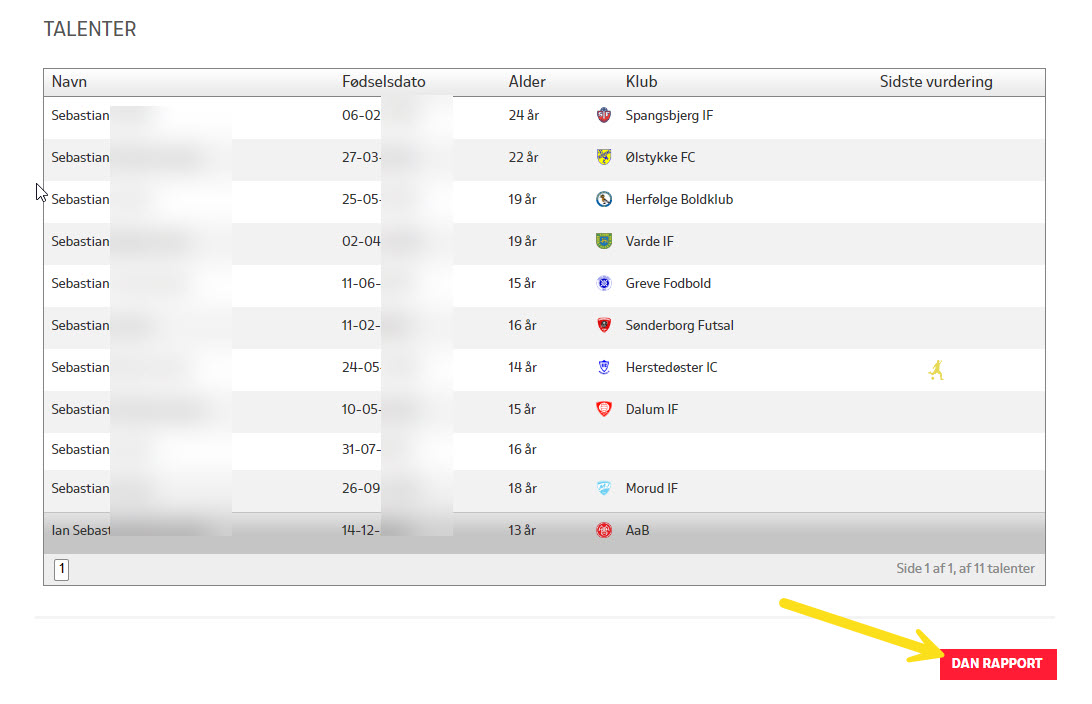Click the Dalum IF club logo
This screenshot has width=1092, height=704.
click(x=603, y=410)
